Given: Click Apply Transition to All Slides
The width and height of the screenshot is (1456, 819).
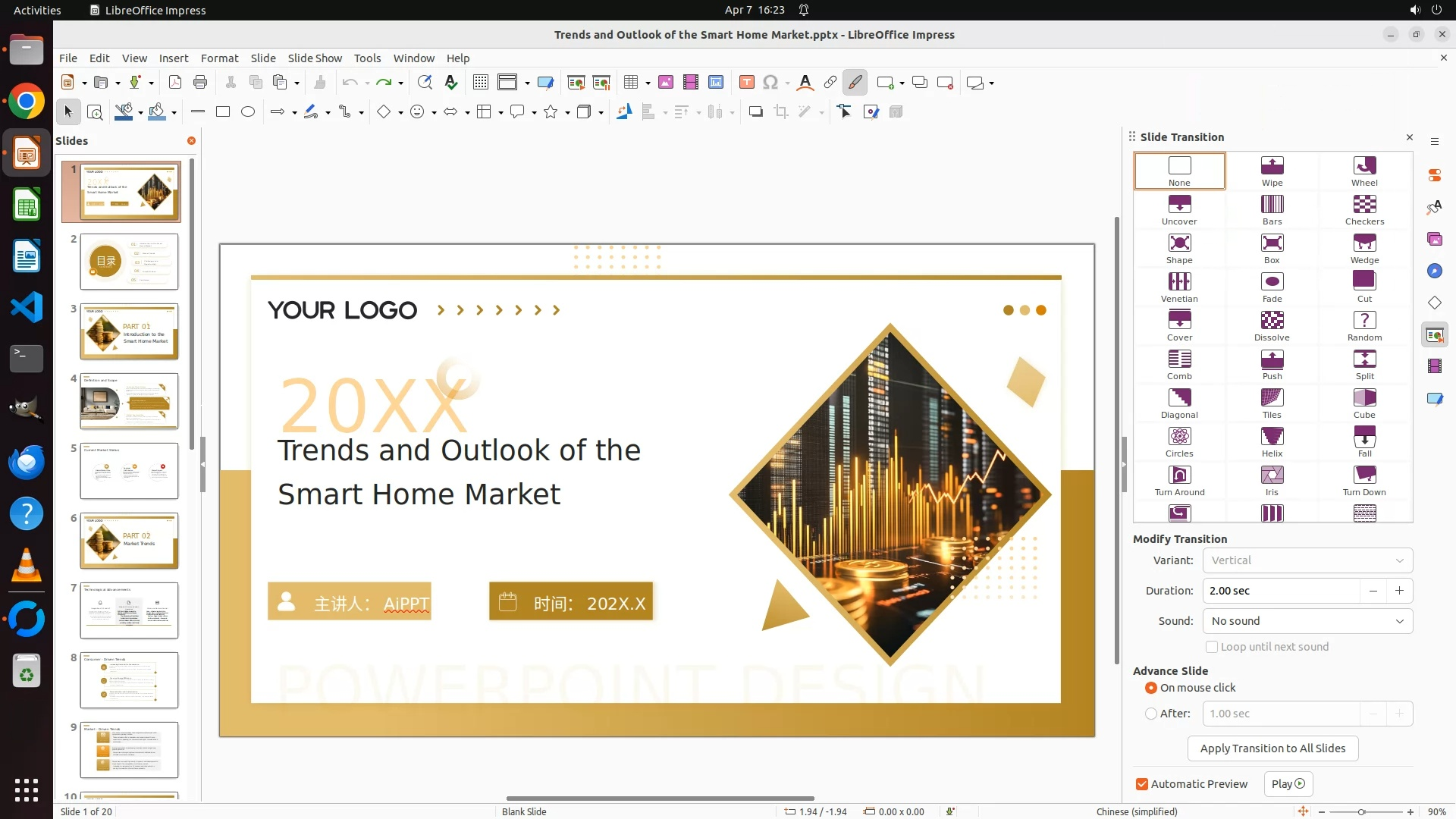Looking at the screenshot, I should (x=1272, y=748).
